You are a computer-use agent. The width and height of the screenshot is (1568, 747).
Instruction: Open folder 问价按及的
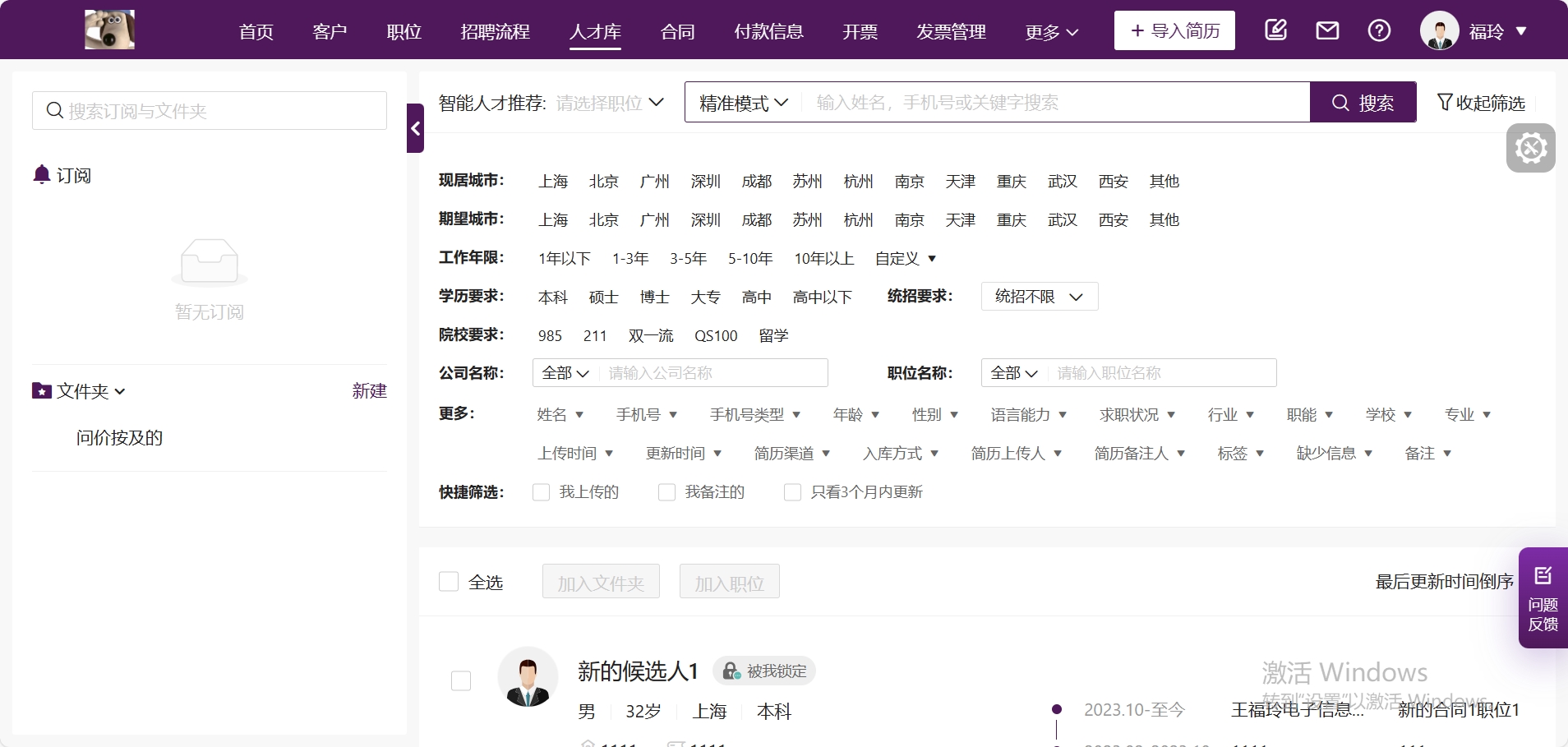119,438
